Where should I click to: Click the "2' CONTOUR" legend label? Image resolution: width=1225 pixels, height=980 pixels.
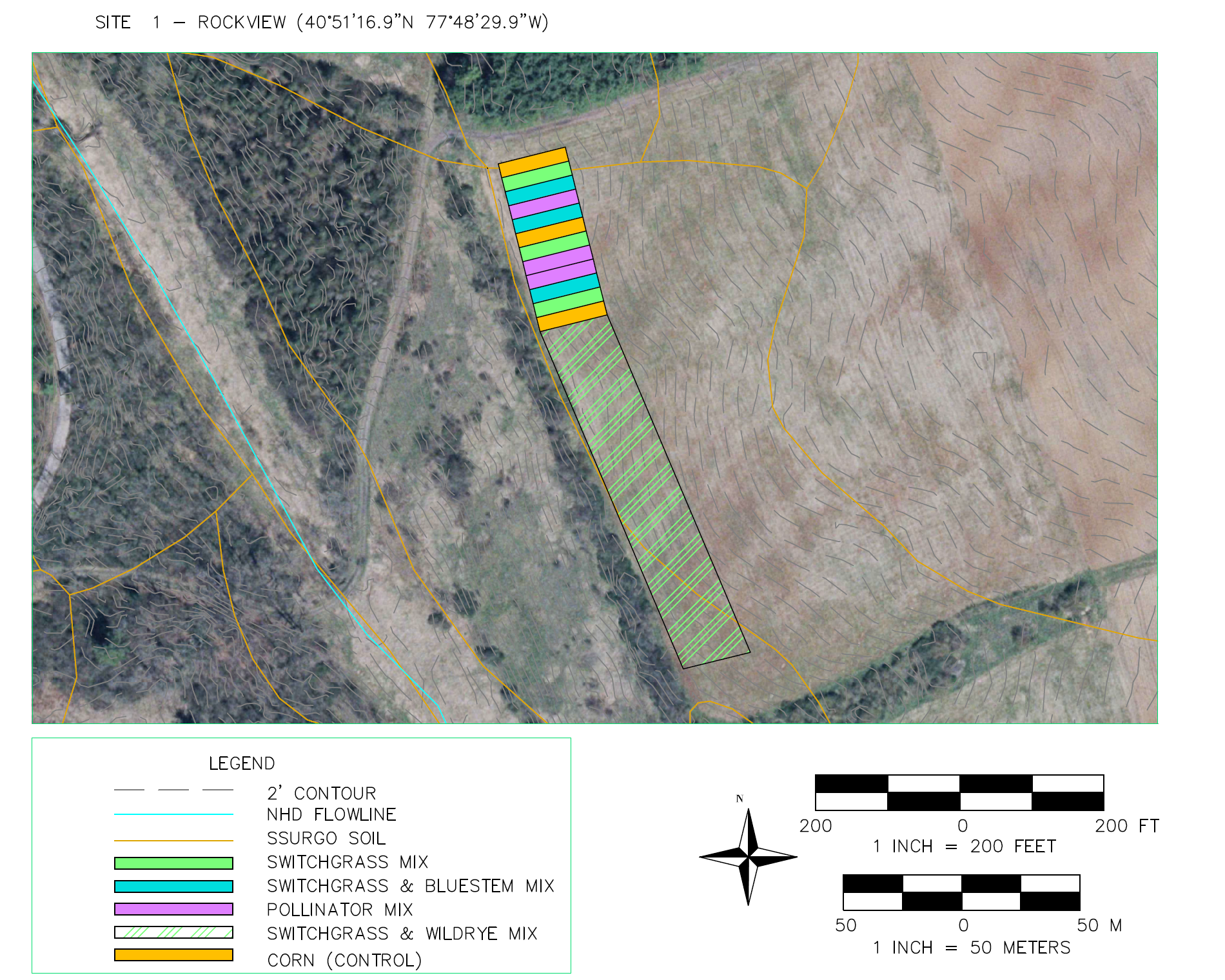pyautogui.click(x=321, y=793)
